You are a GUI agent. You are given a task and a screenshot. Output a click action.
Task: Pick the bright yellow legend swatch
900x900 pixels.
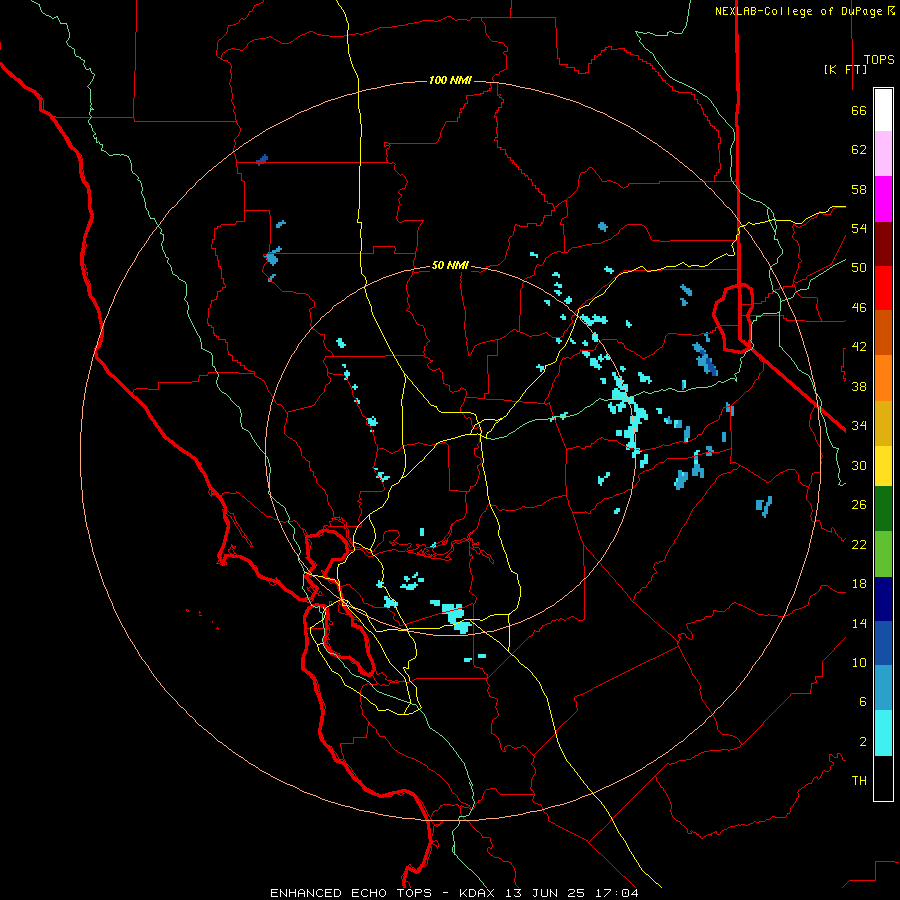pyautogui.click(x=883, y=466)
